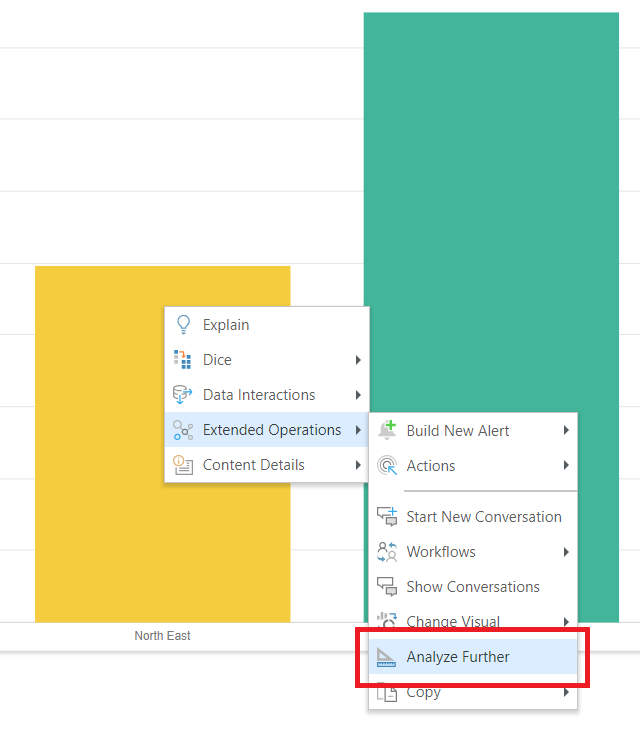Choose Show Conversations from the menu
This screenshot has width=640, height=737.
[x=473, y=587]
